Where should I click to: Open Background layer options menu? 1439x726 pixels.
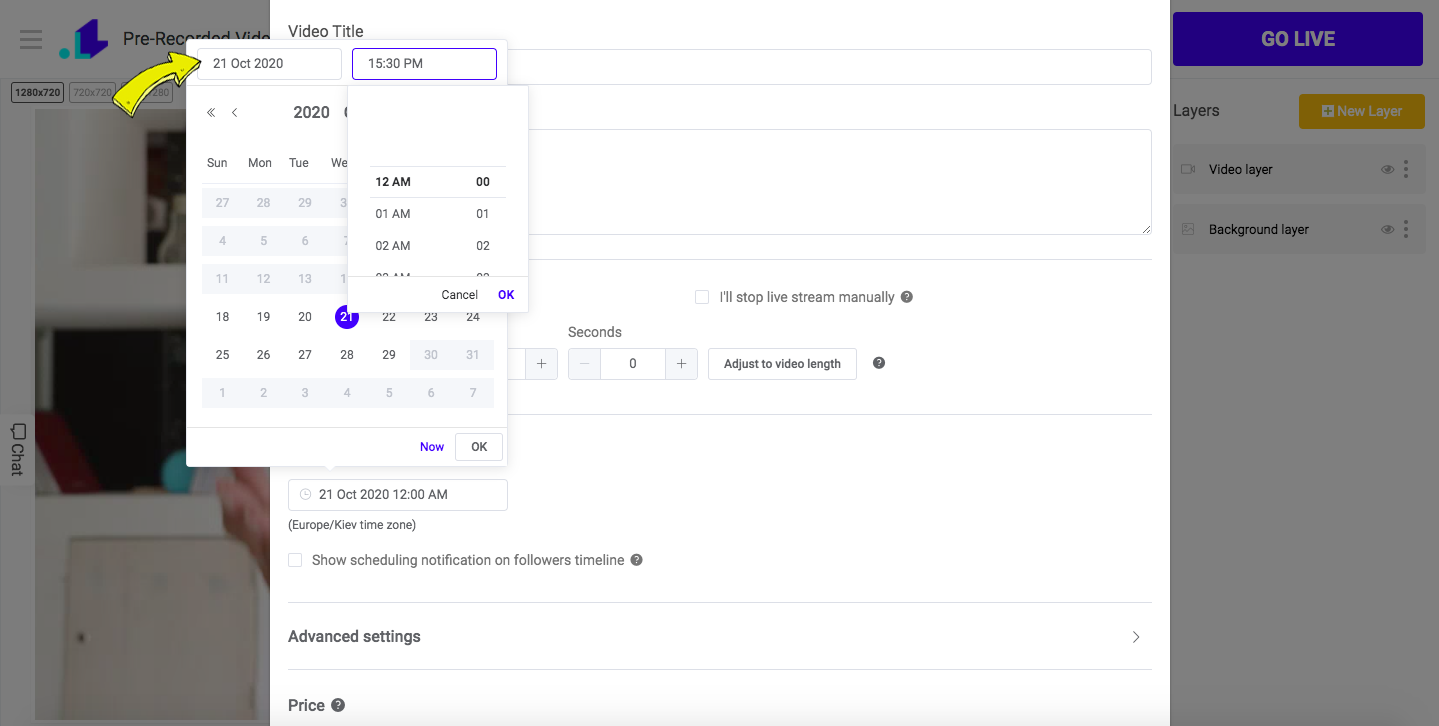click(1406, 229)
